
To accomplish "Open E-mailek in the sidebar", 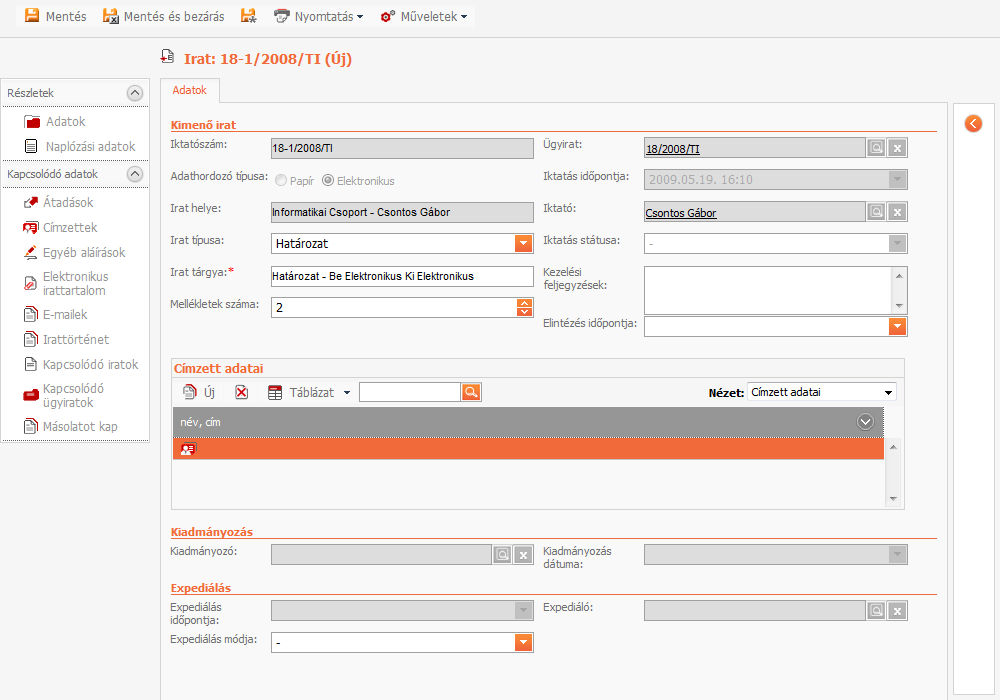I will [55, 314].
